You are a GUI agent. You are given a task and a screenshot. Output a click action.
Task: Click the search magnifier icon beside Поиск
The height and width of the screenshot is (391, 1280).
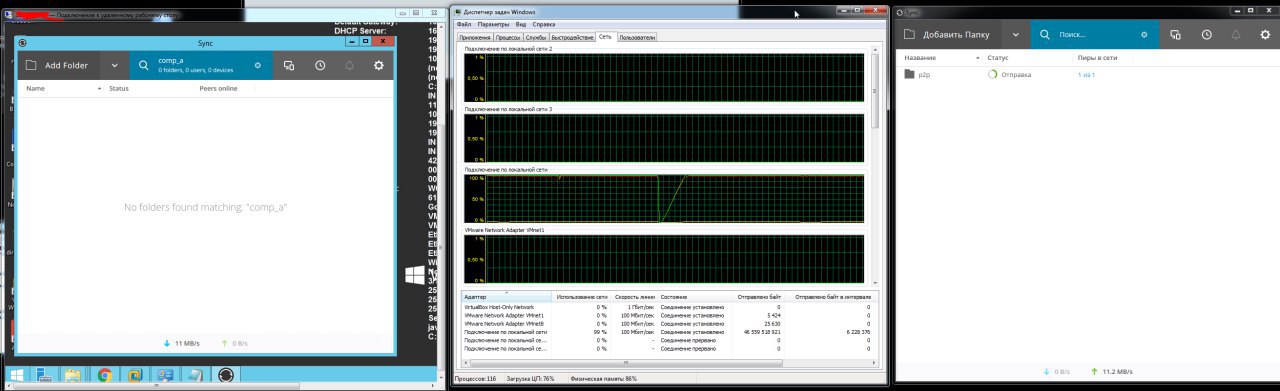(1045, 34)
